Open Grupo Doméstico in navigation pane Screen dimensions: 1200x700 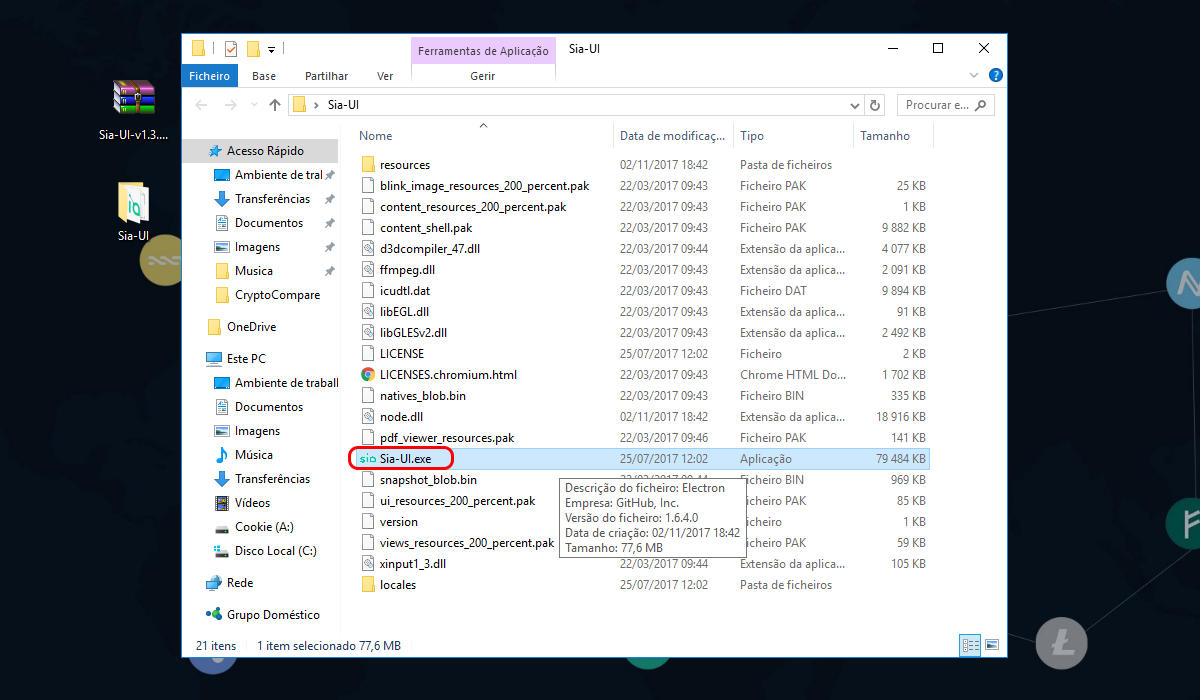273,615
